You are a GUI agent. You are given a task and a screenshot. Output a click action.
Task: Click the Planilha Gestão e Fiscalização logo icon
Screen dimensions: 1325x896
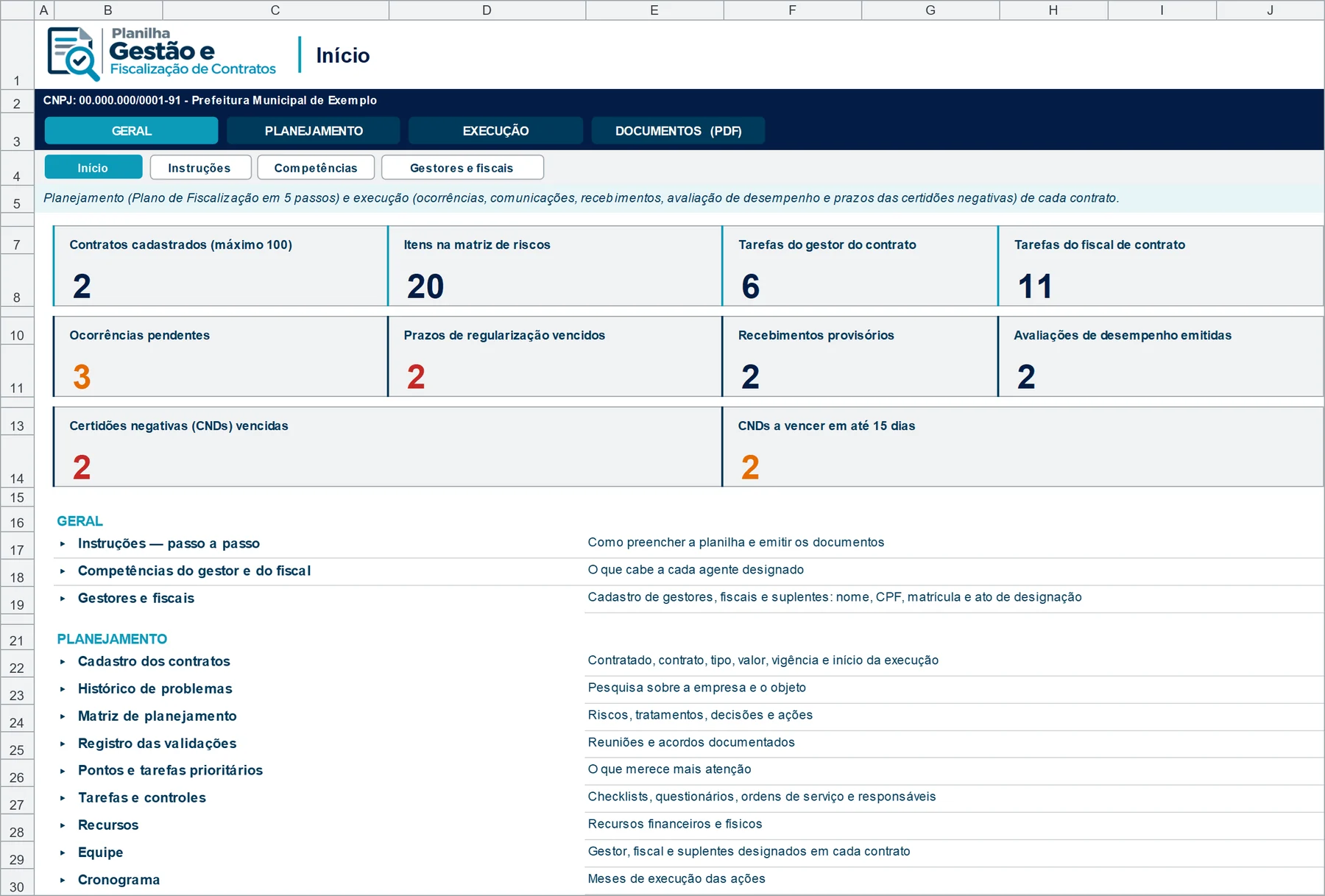[x=74, y=54]
